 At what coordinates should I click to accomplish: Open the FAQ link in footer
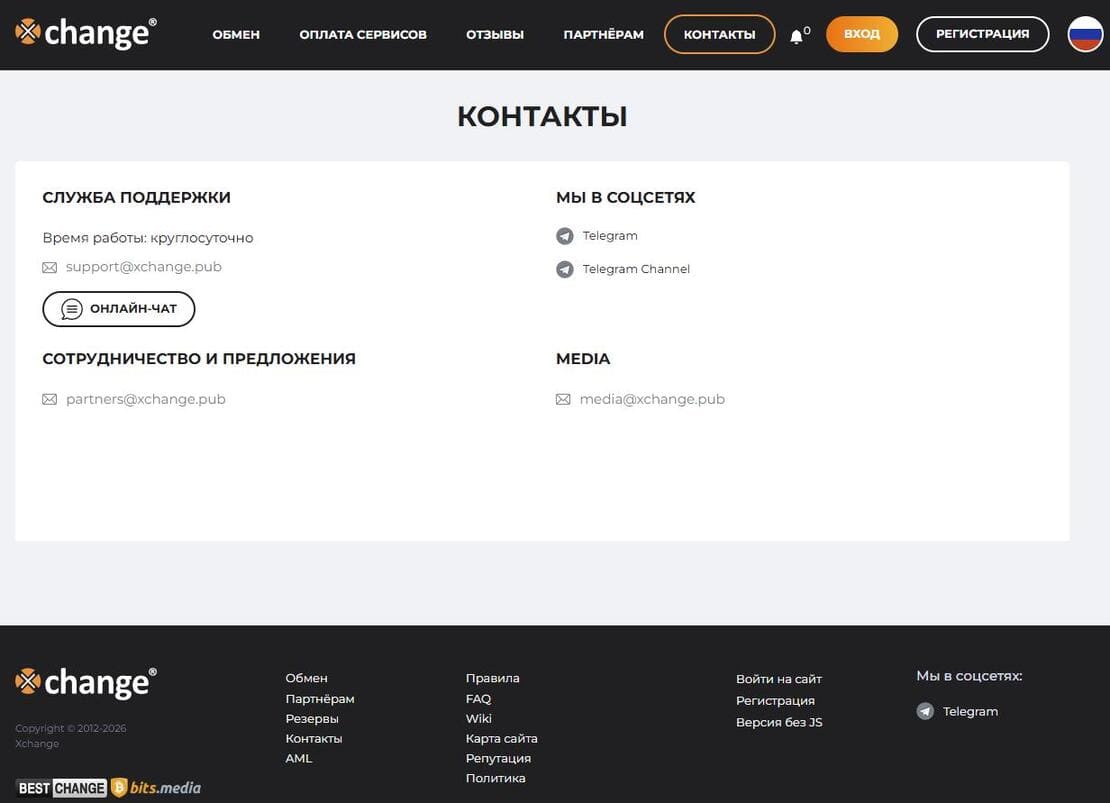(x=478, y=699)
